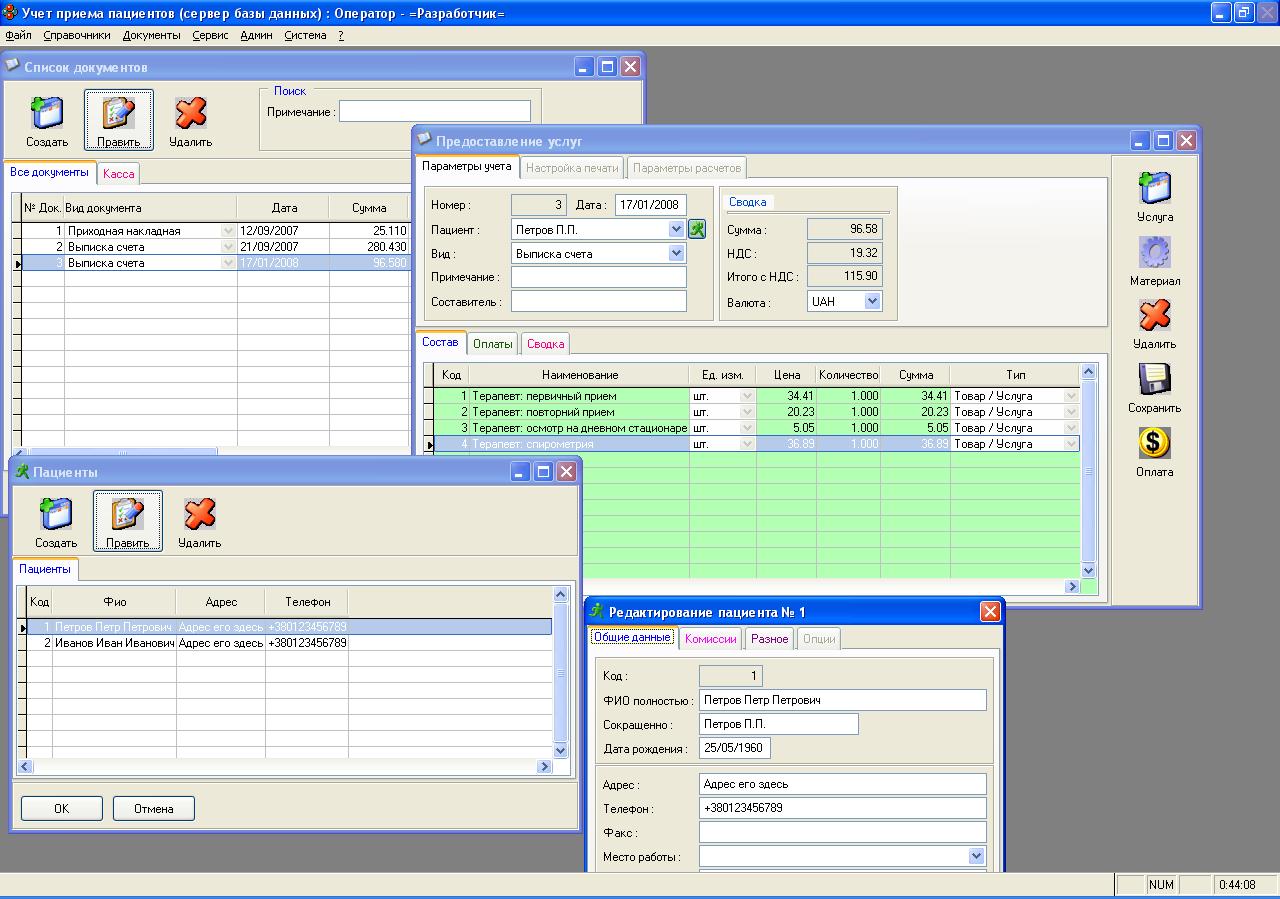
Task: Open the Вид dropdown showing Выписка счета
Action: click(x=677, y=253)
